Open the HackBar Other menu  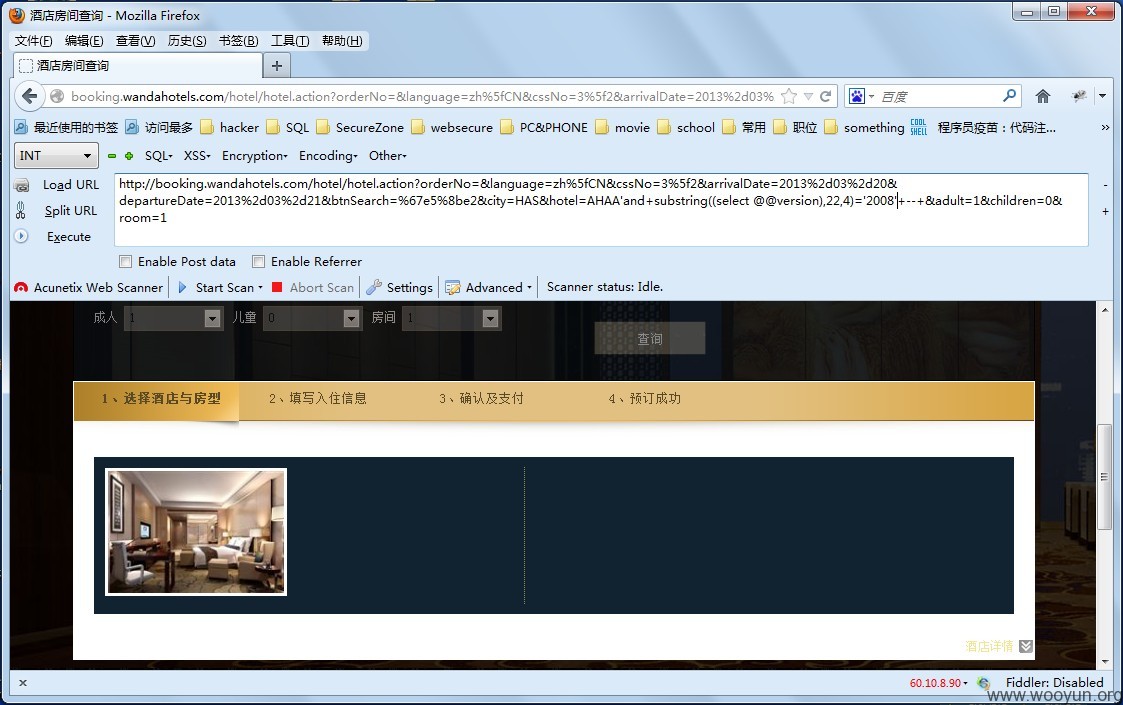[x=387, y=155]
